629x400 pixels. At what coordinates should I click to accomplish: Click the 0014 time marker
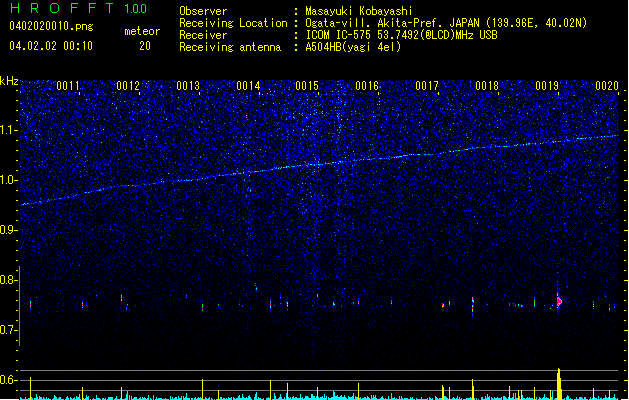click(x=248, y=86)
